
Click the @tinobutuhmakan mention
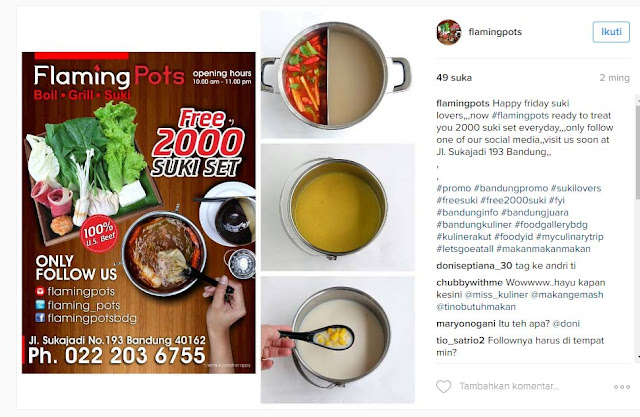pyautogui.click(x=476, y=307)
